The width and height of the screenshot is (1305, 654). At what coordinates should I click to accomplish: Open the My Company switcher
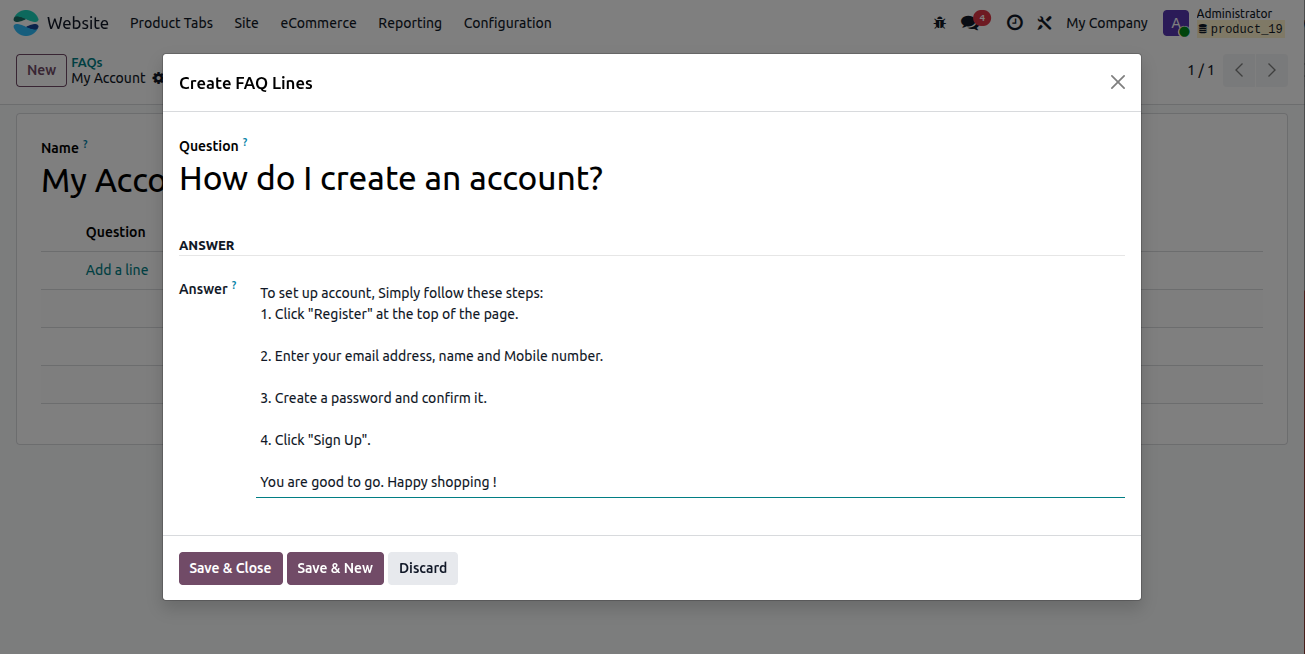1107,23
